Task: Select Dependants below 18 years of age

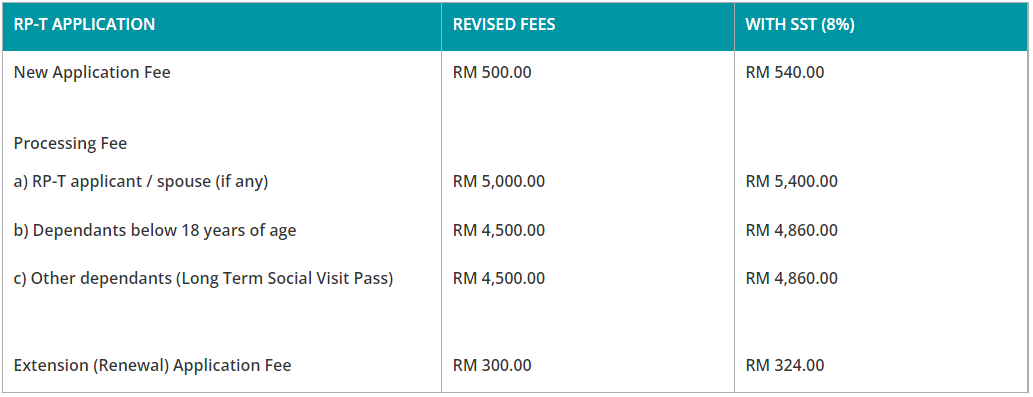Action: pyautogui.click(x=155, y=231)
